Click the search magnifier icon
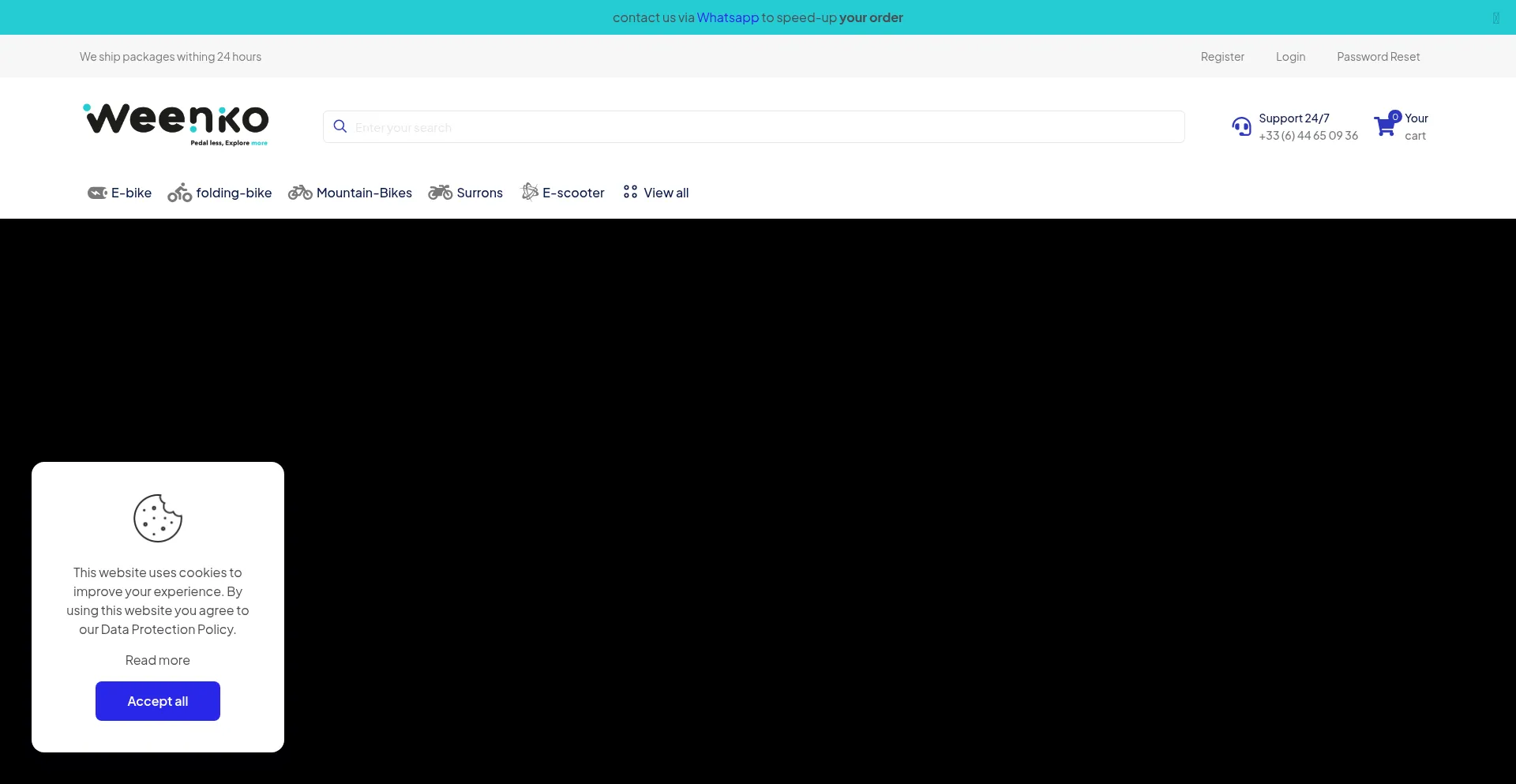The width and height of the screenshot is (1516, 784). [340, 126]
